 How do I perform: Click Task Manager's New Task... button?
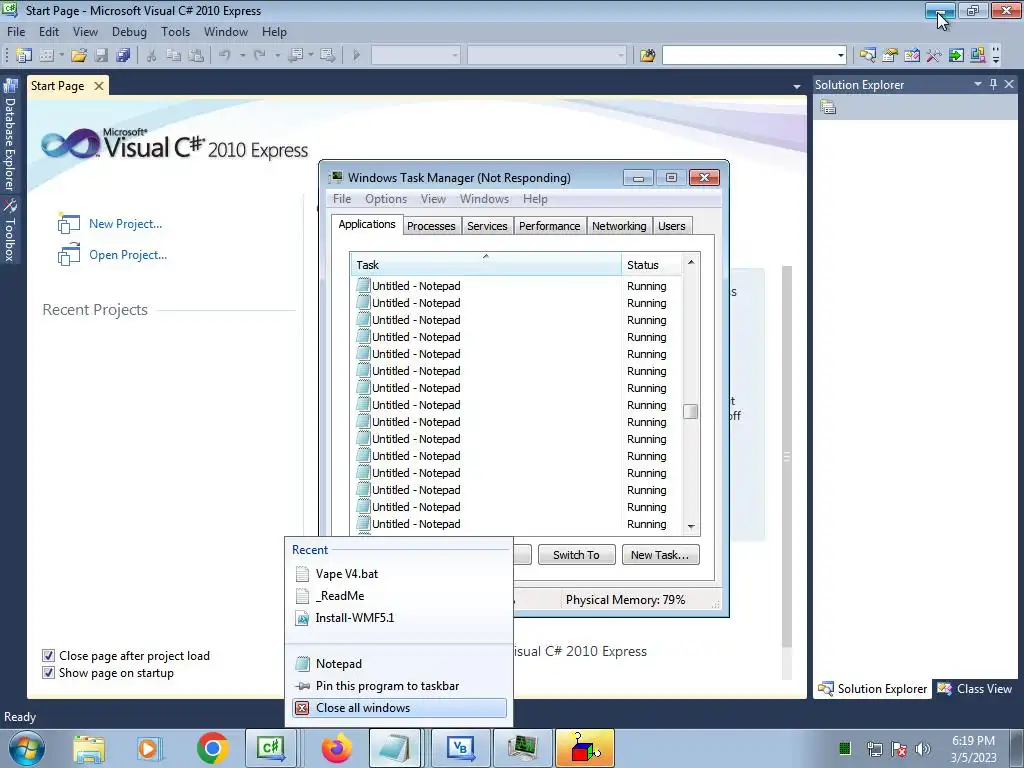[x=660, y=554]
